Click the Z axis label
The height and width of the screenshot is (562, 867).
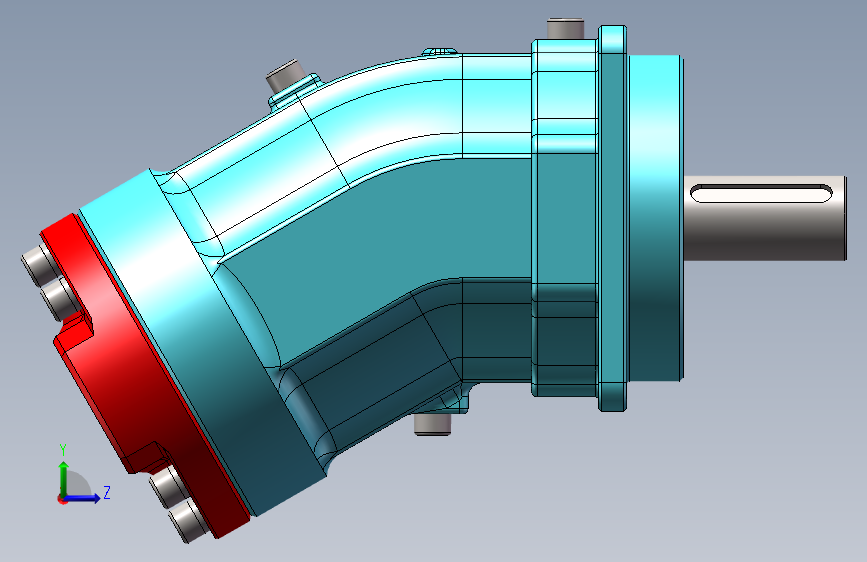pyautogui.click(x=107, y=492)
